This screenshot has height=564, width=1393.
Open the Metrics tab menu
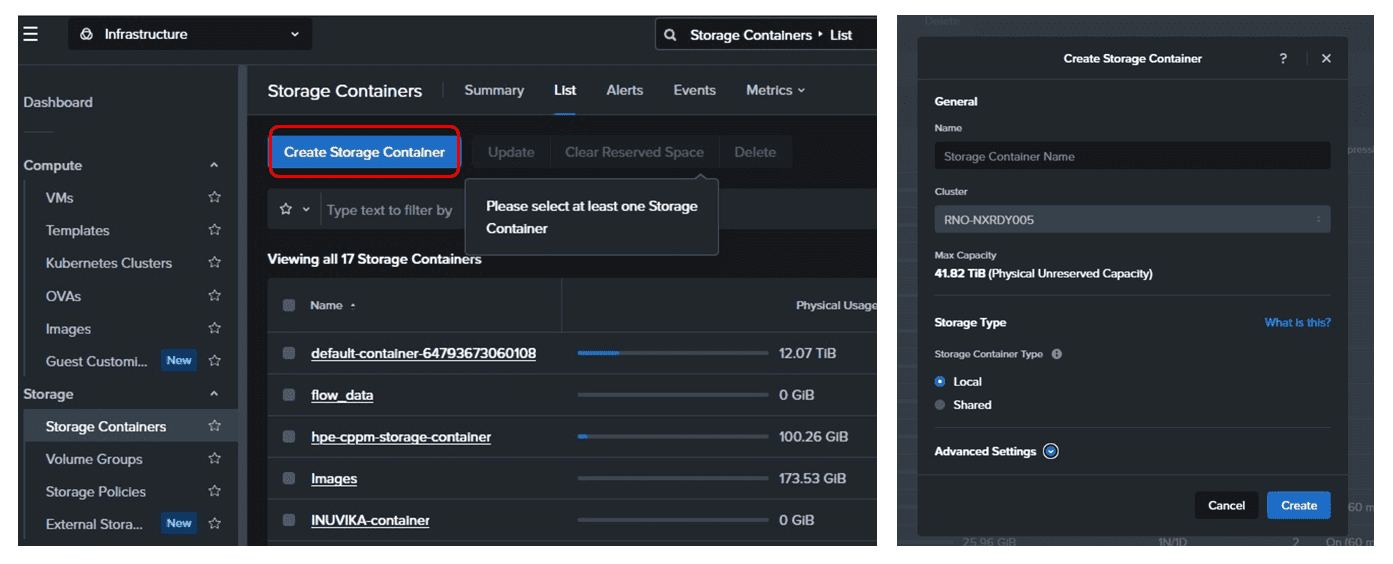[775, 90]
